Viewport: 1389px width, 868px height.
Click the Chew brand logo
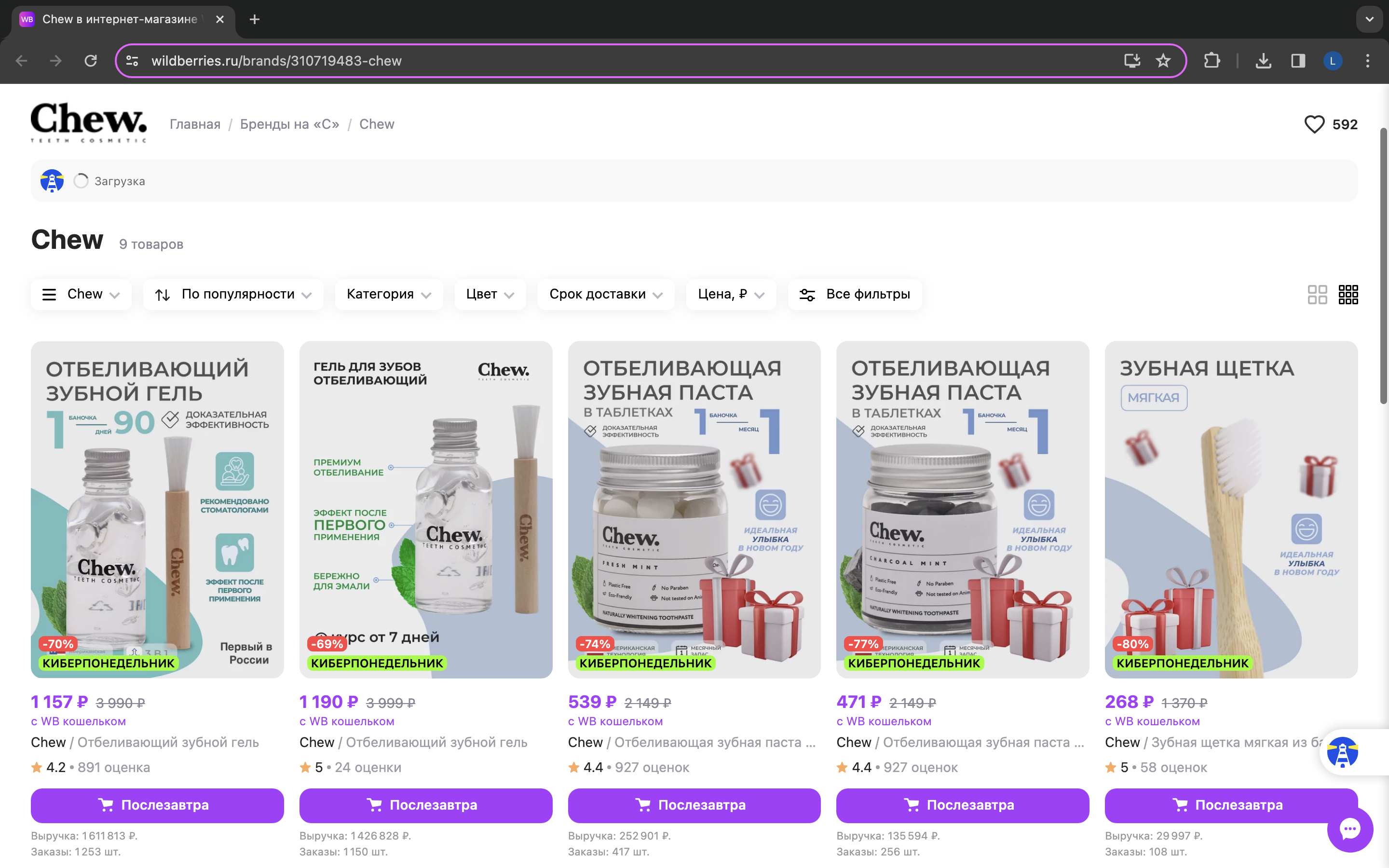point(88,123)
